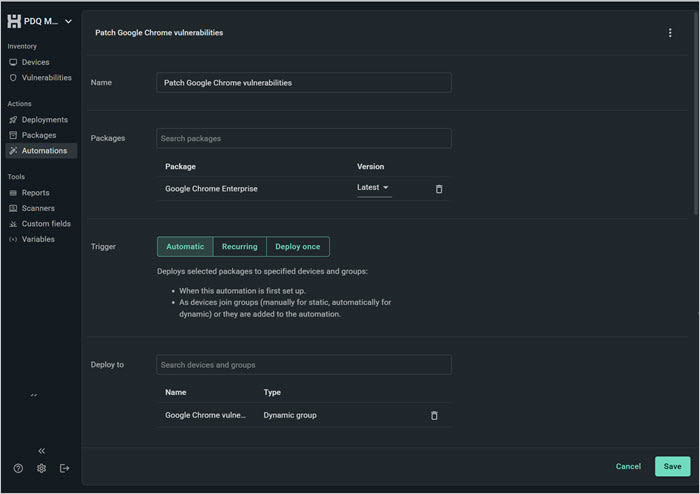The image size is (700, 494).
Task: Click the Automations wand icon
Action: point(13,151)
